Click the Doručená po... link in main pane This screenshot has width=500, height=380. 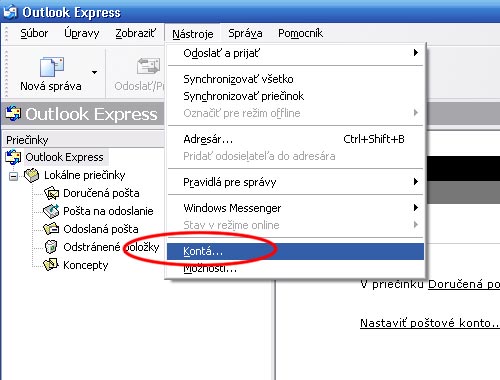click(x=464, y=284)
